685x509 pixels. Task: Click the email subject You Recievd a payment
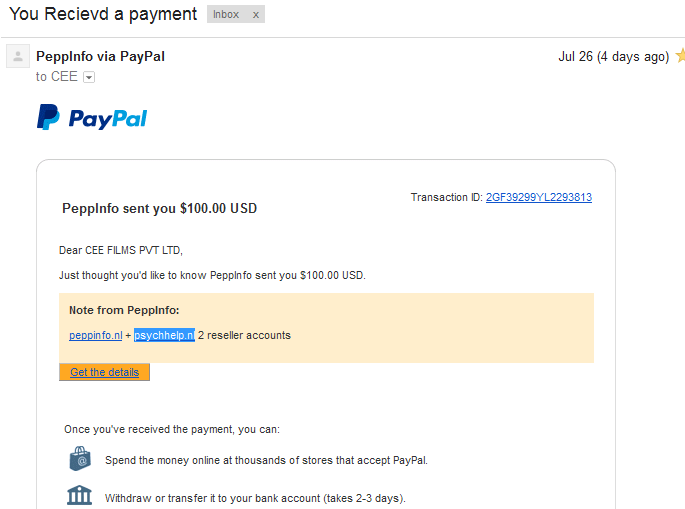103,14
